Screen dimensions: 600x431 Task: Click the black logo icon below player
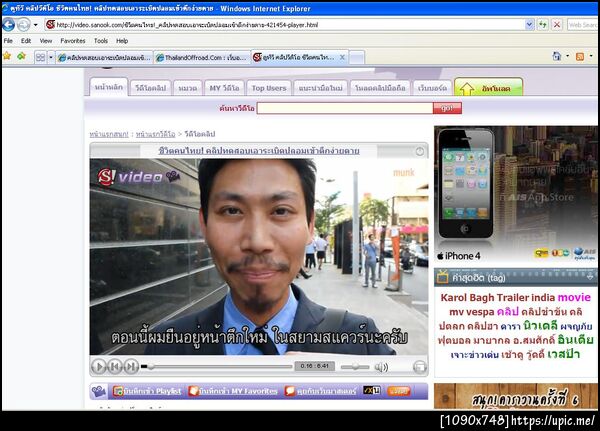(x=372, y=391)
